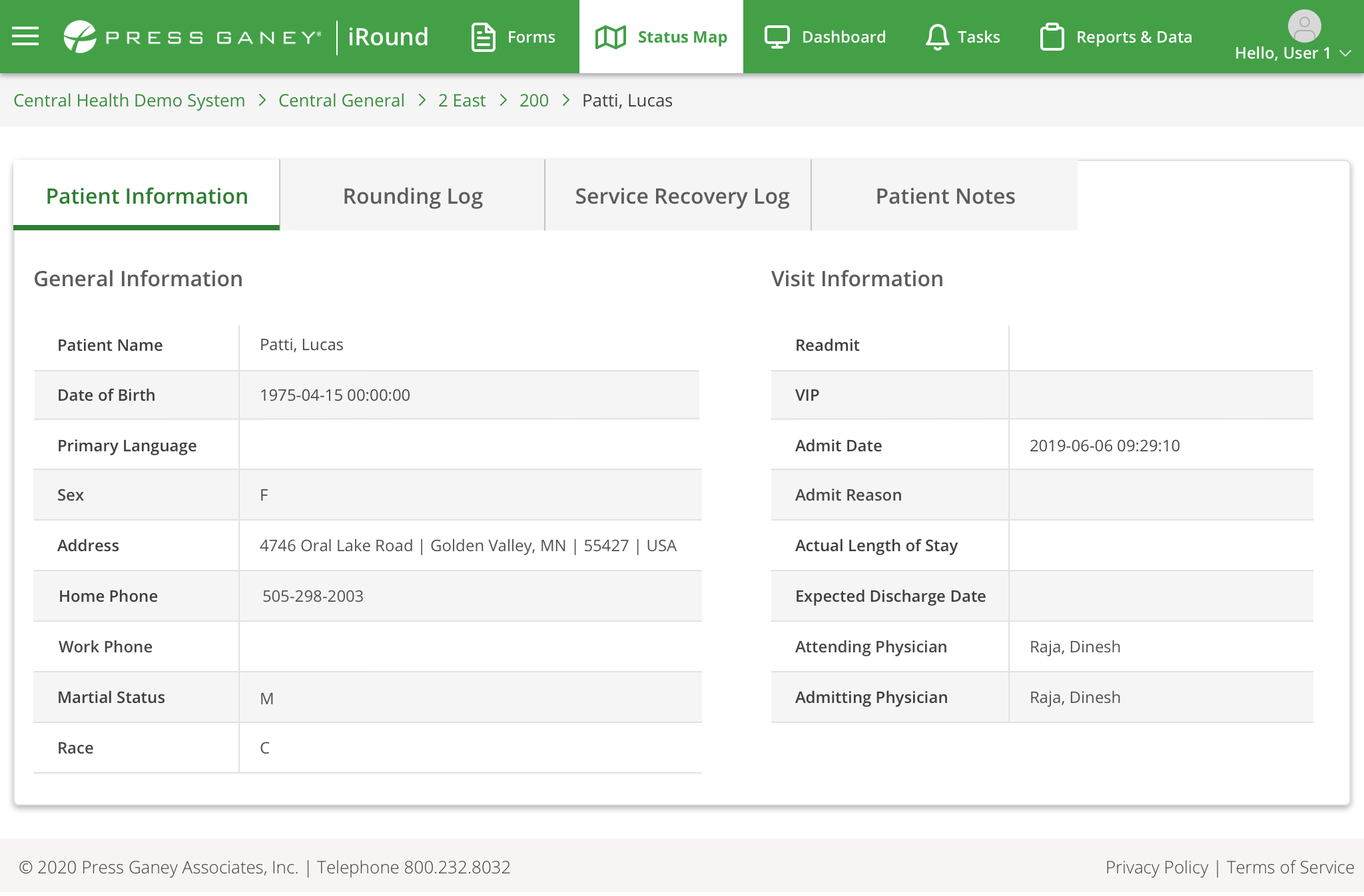Image resolution: width=1364 pixels, height=896 pixels.
Task: Go to the 2 East breadcrumb
Action: [x=462, y=101]
